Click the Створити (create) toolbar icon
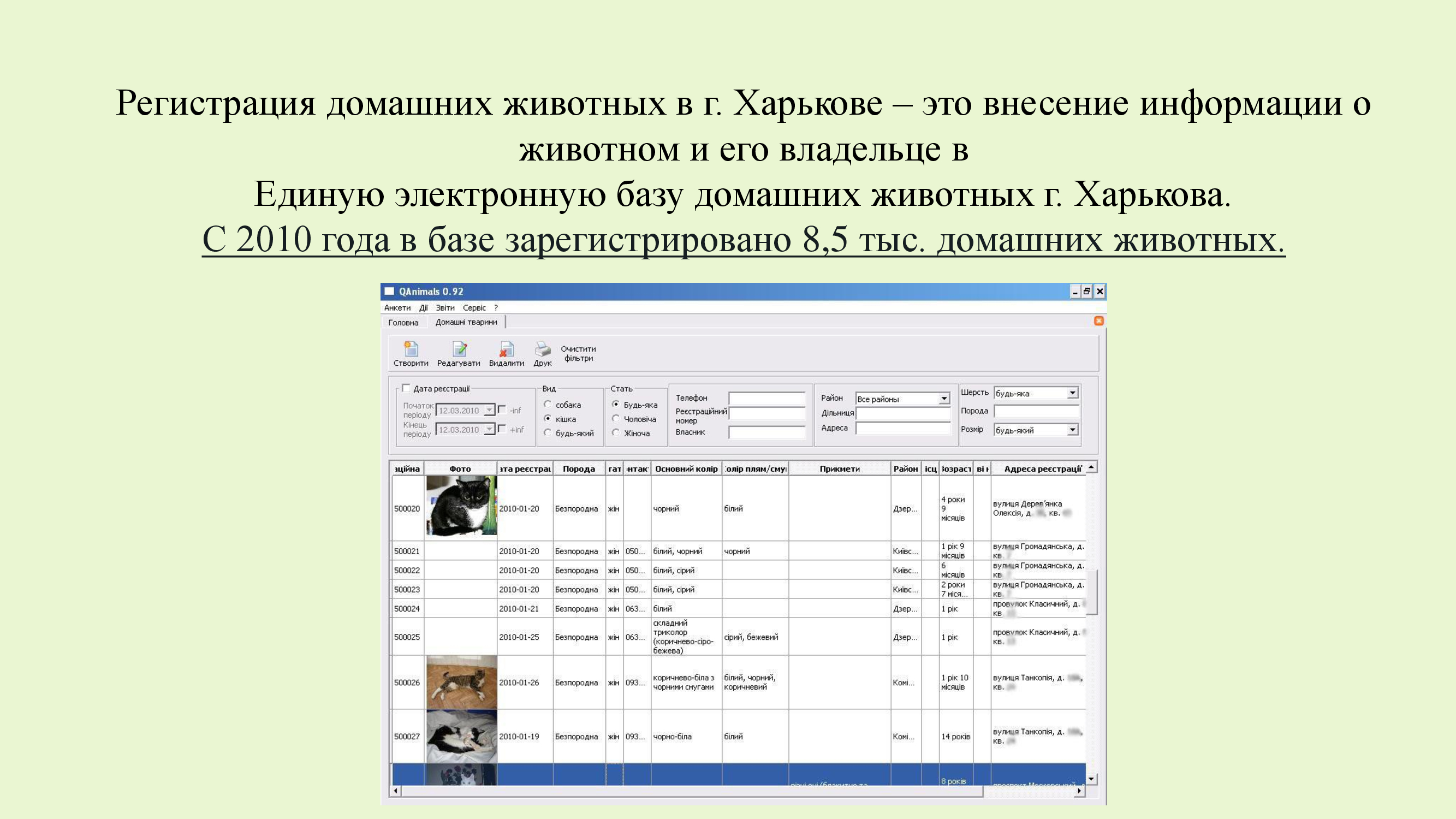Screen dimensions: 1456x819 [x=411, y=349]
